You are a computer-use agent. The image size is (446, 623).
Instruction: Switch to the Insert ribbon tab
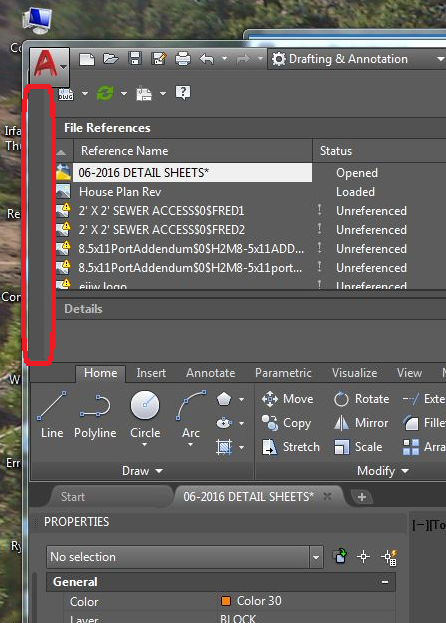(151, 373)
